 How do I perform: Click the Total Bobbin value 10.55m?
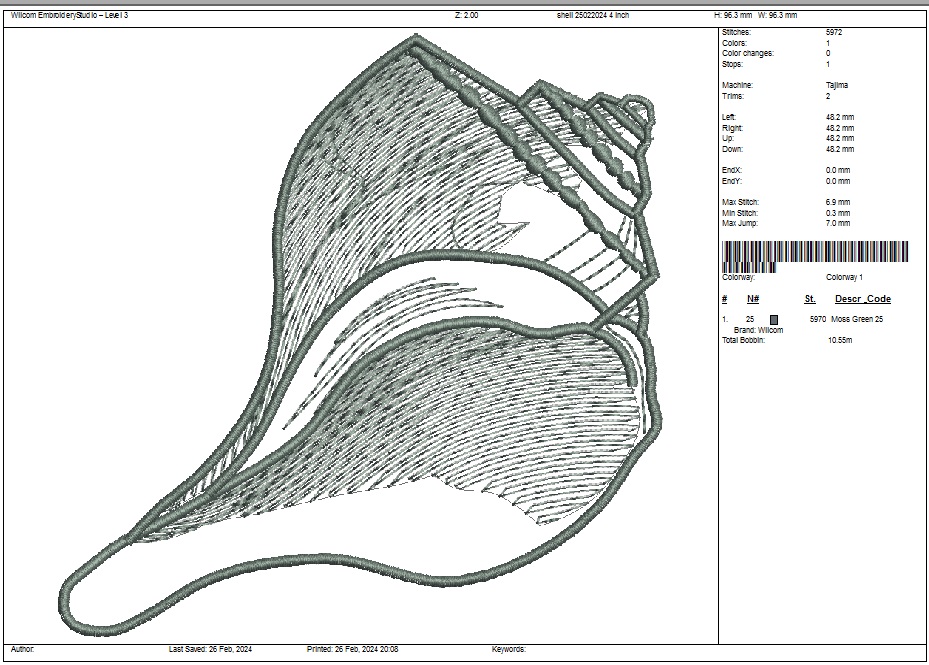pyautogui.click(x=840, y=340)
